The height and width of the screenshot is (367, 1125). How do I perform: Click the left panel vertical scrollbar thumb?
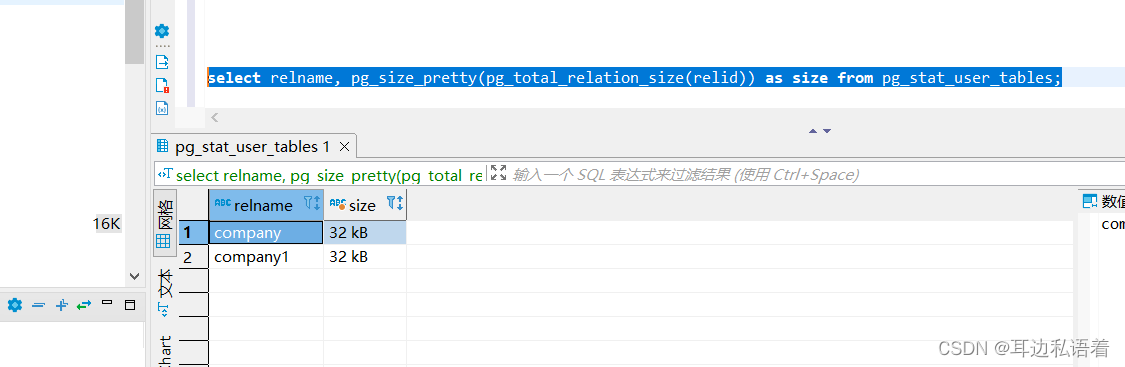coord(134,32)
